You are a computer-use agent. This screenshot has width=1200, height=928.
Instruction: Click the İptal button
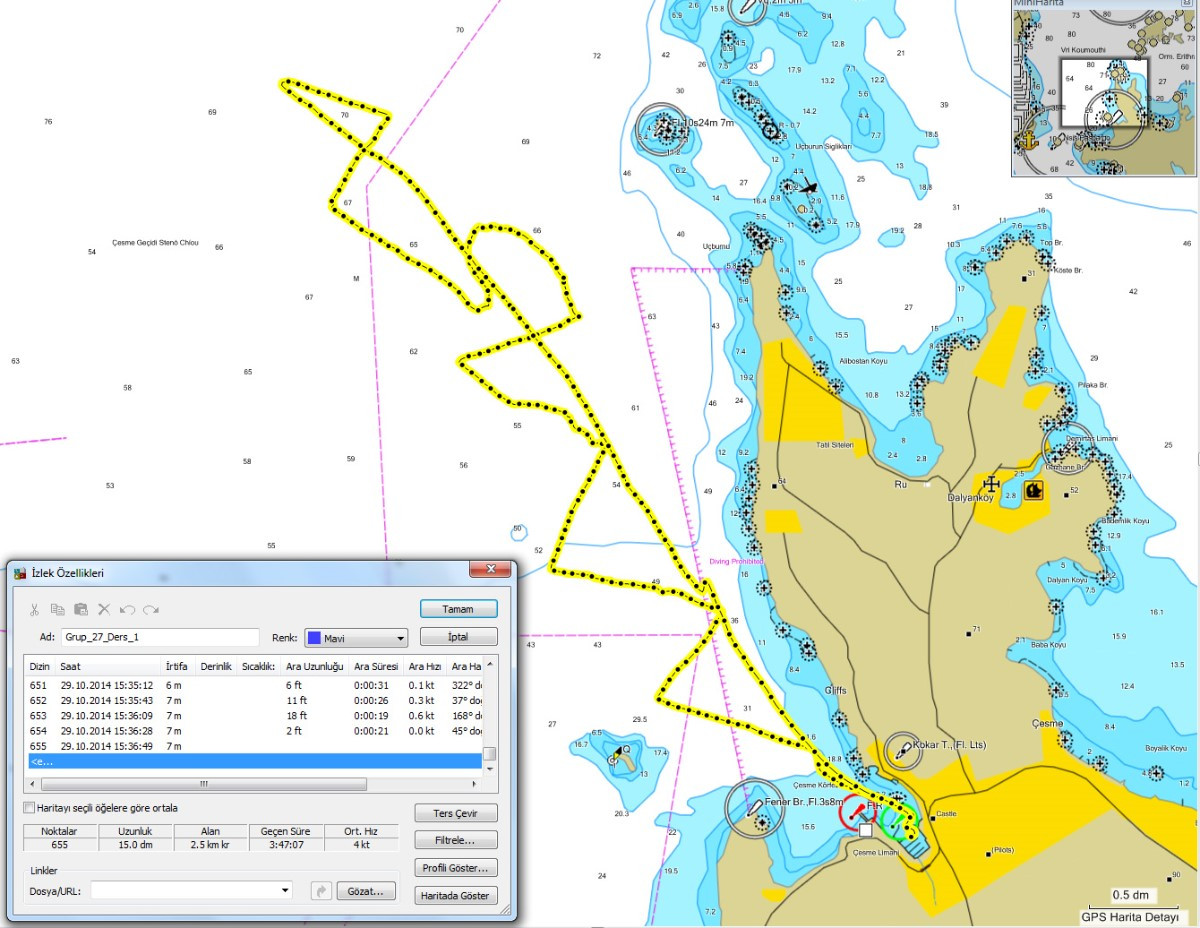click(459, 637)
